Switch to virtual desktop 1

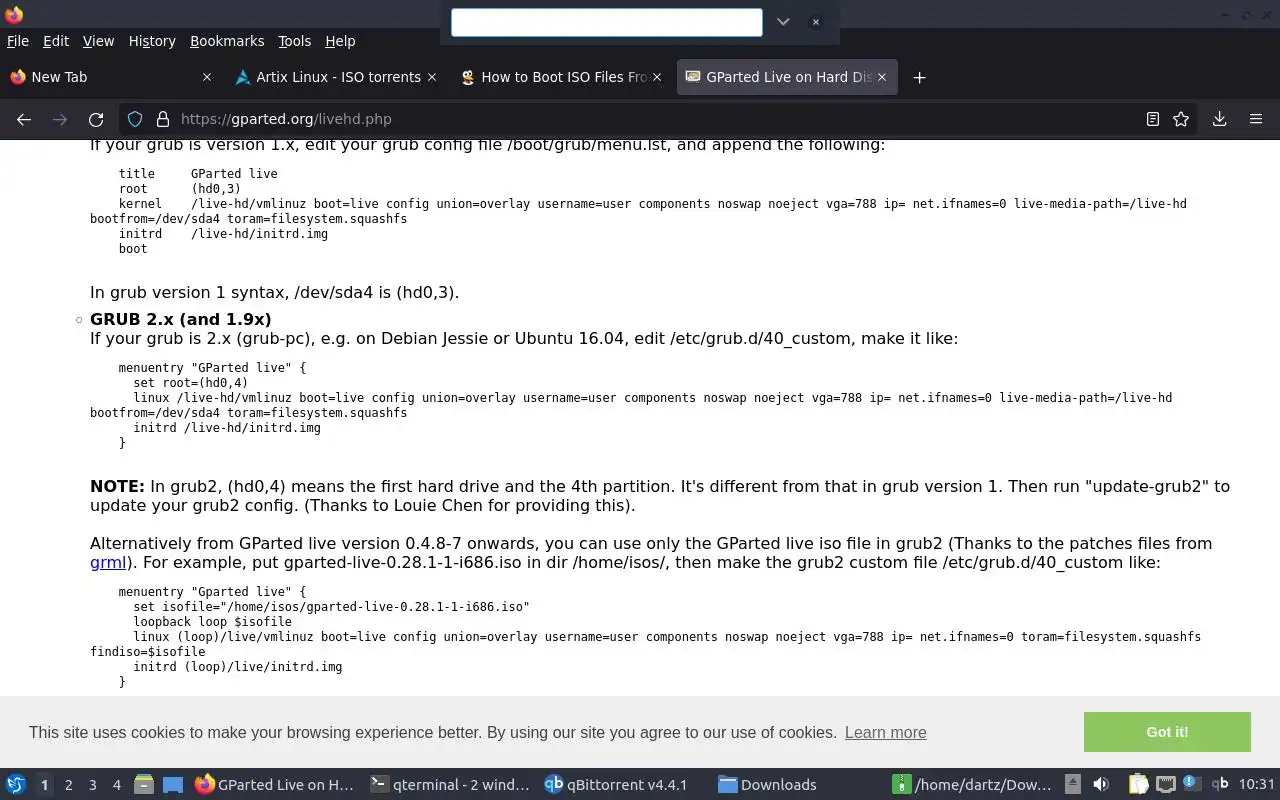[x=44, y=785]
